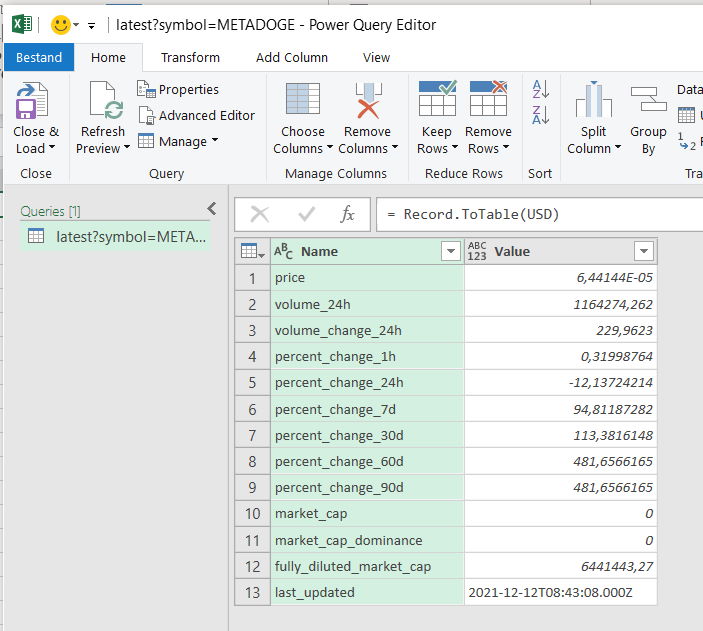The width and height of the screenshot is (703, 631).
Task: Open the Close & Load dropdown arrow
Action: 52,147
